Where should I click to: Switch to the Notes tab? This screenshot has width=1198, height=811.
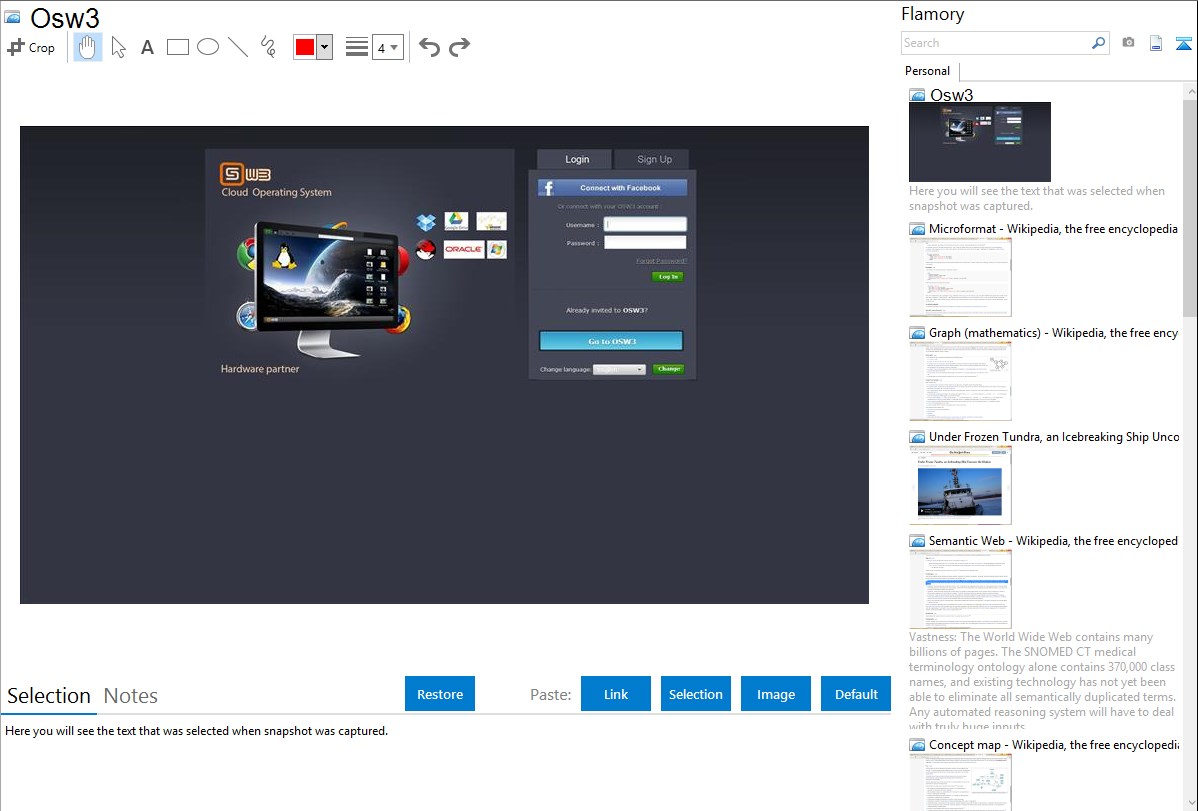[131, 696]
